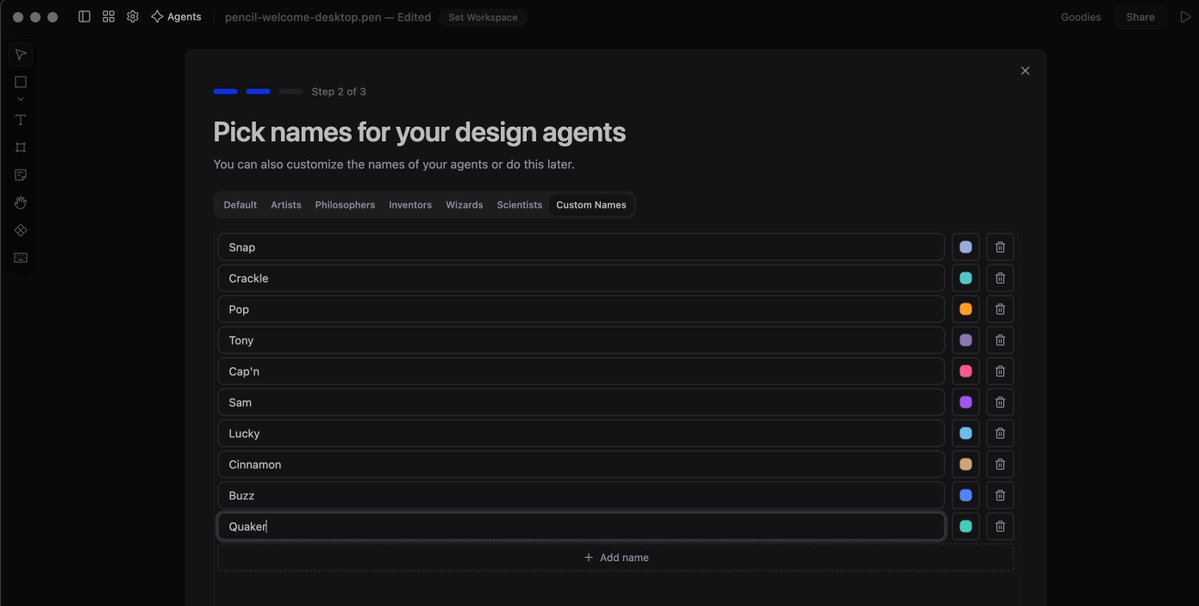This screenshot has height=606, width=1199.
Task: Click the Buzz name field
Action: click(x=581, y=495)
